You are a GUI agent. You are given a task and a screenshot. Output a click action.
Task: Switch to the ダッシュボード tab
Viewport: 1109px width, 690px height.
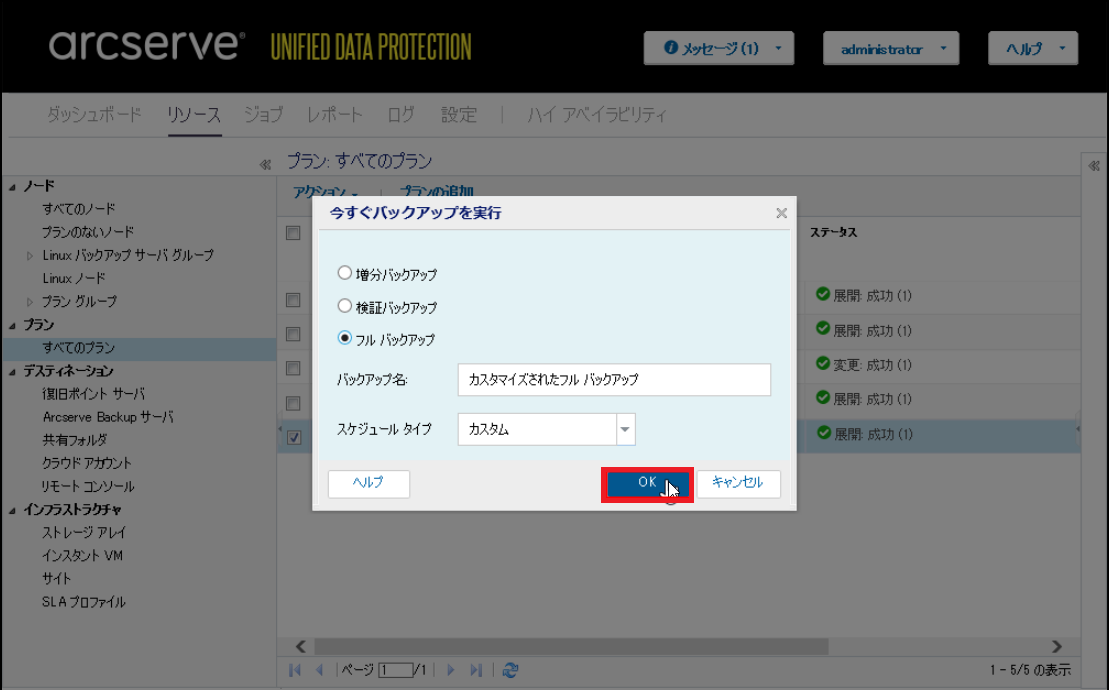[x=94, y=115]
